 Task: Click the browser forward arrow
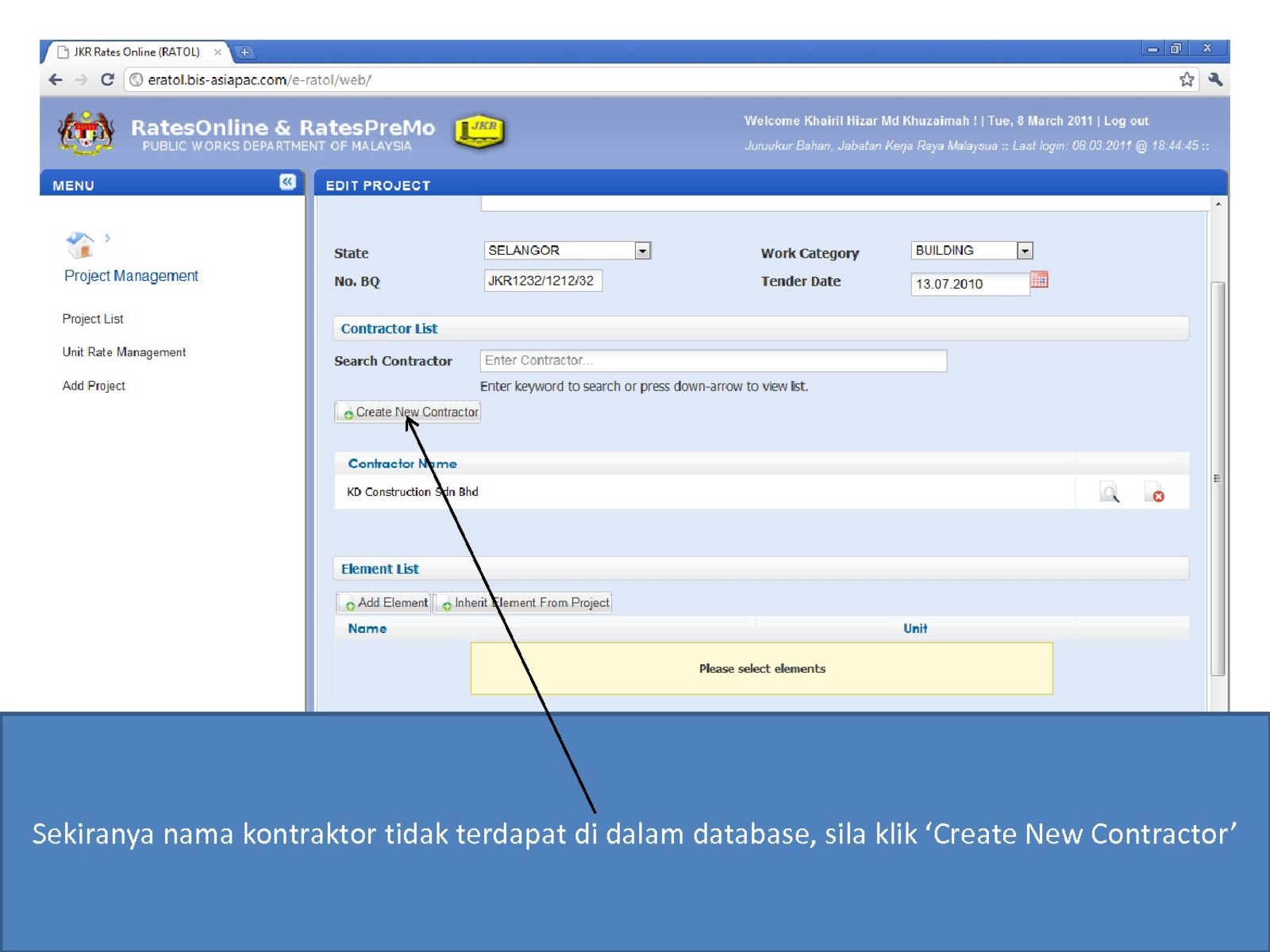coord(81,80)
